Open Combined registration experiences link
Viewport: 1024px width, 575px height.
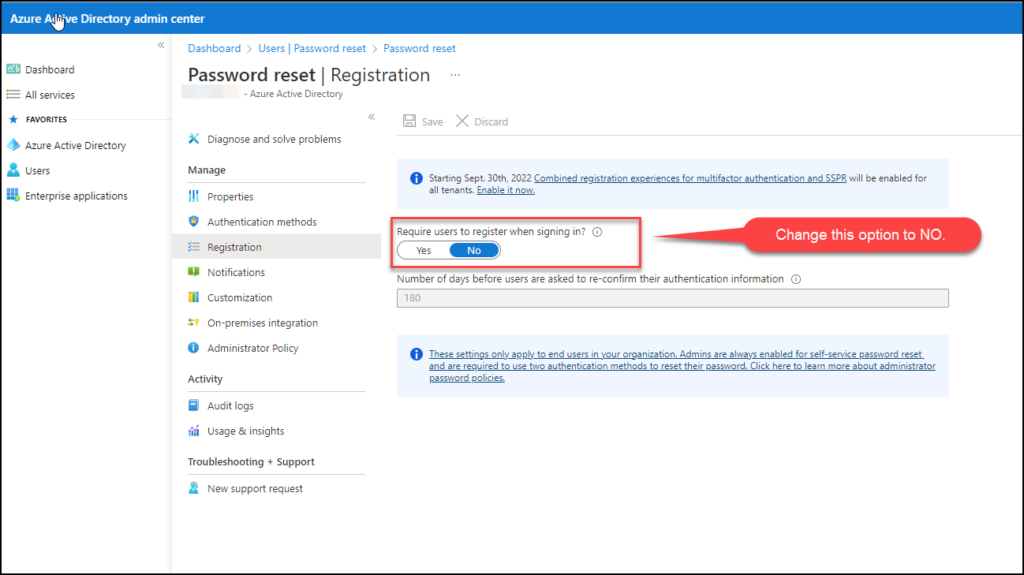[690, 178]
